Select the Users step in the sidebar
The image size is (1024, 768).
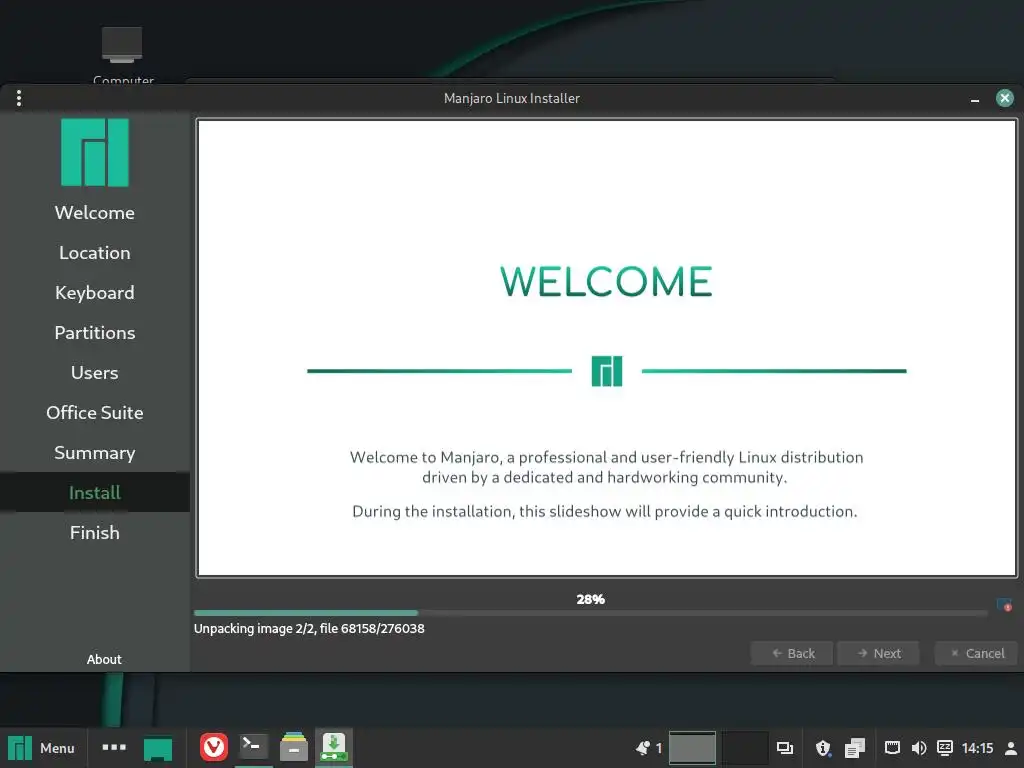(x=95, y=372)
